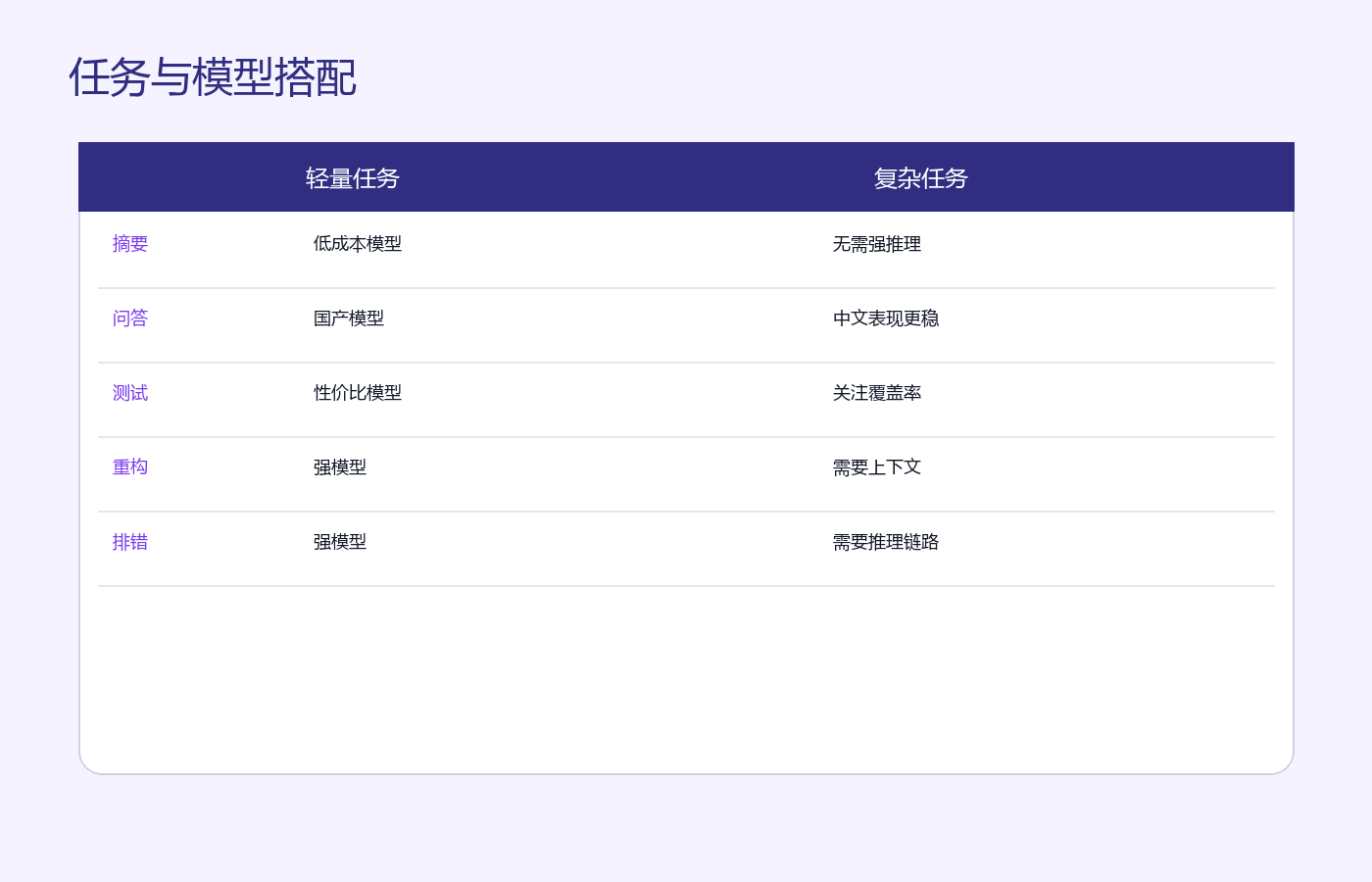Click the 问答 row label

click(x=130, y=318)
